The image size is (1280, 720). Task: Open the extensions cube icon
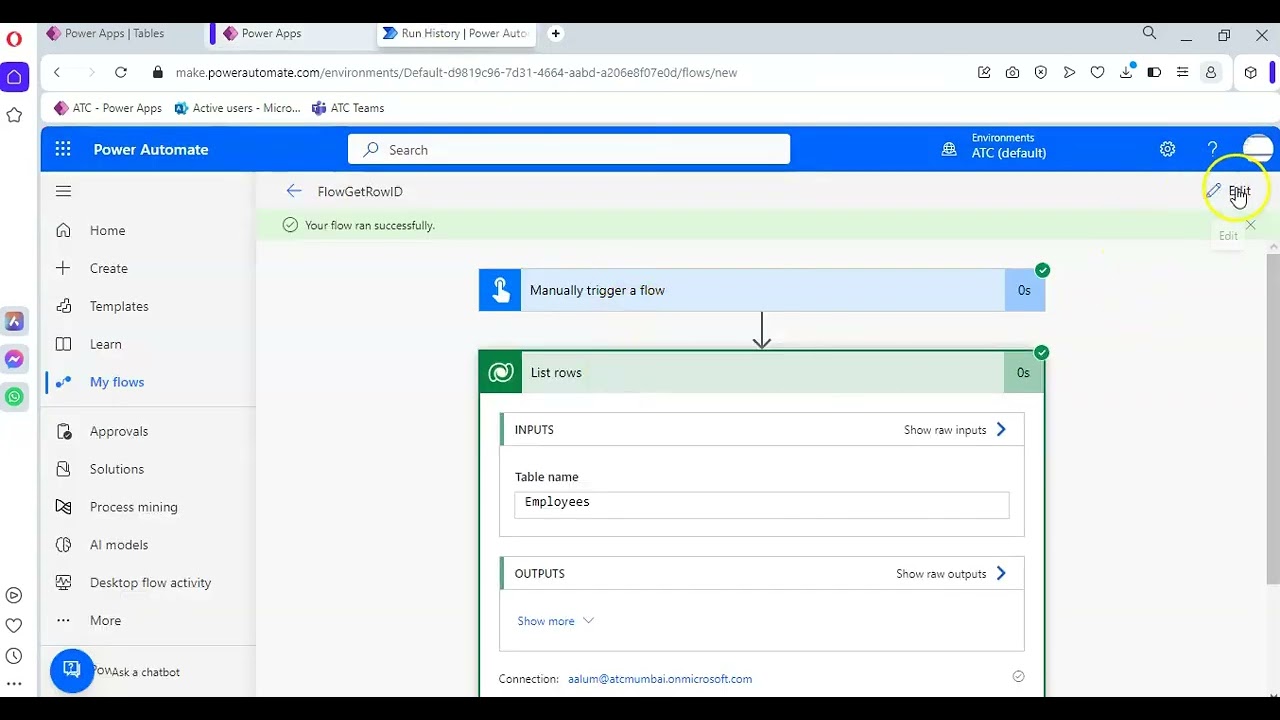tap(1250, 72)
